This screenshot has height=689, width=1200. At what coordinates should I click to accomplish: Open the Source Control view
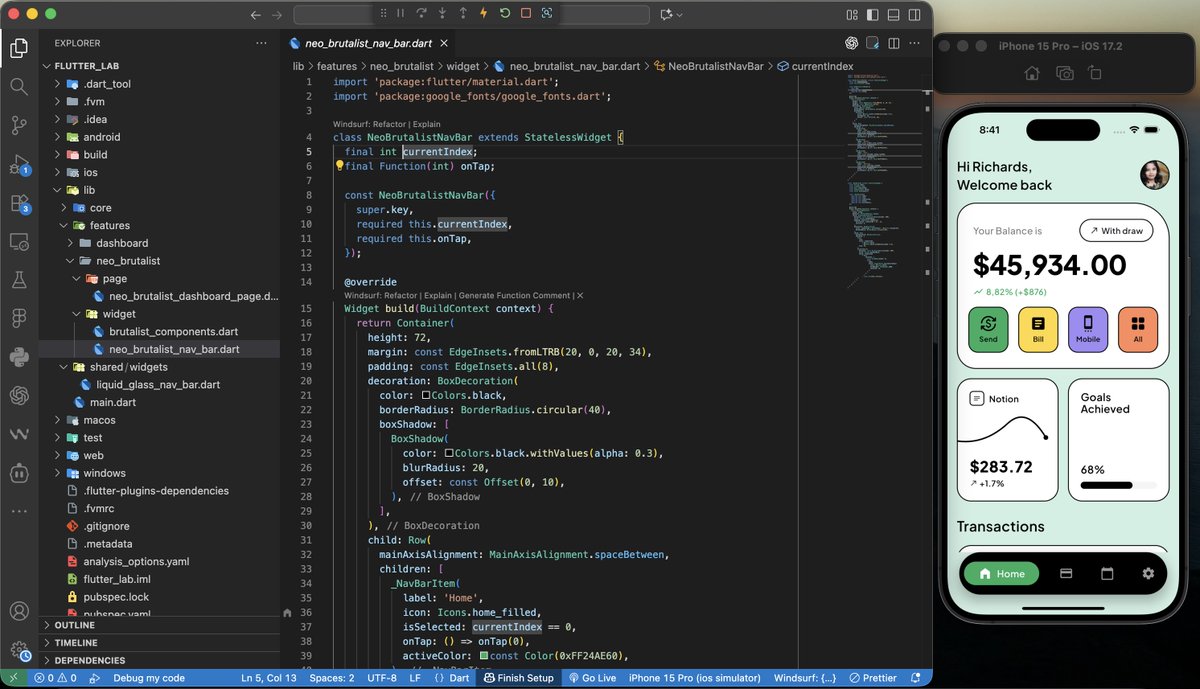tap(19, 125)
